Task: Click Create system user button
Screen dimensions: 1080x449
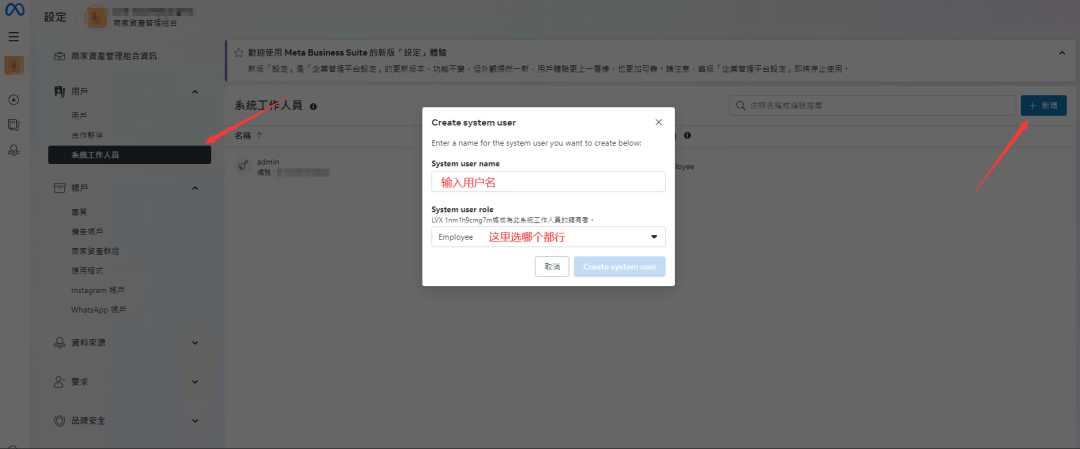Action: 619,267
